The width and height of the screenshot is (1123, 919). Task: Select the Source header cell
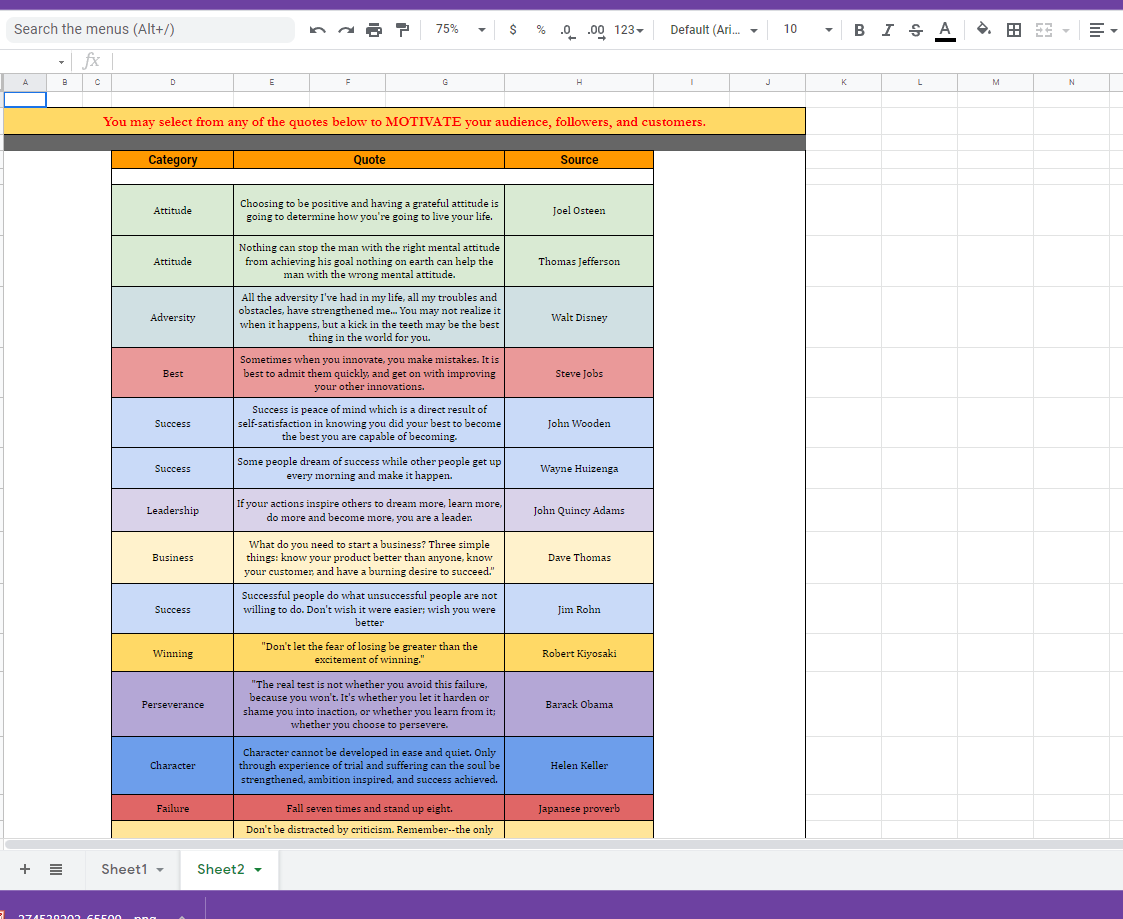click(579, 159)
